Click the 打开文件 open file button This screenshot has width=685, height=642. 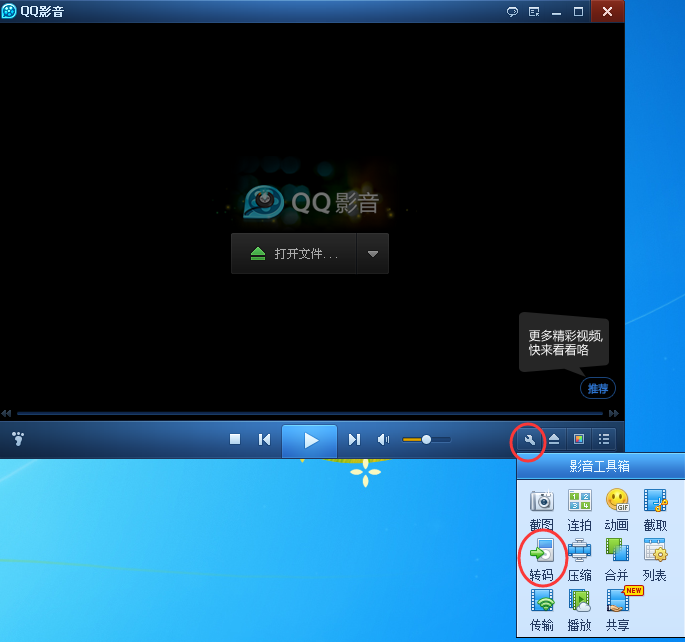click(294, 254)
